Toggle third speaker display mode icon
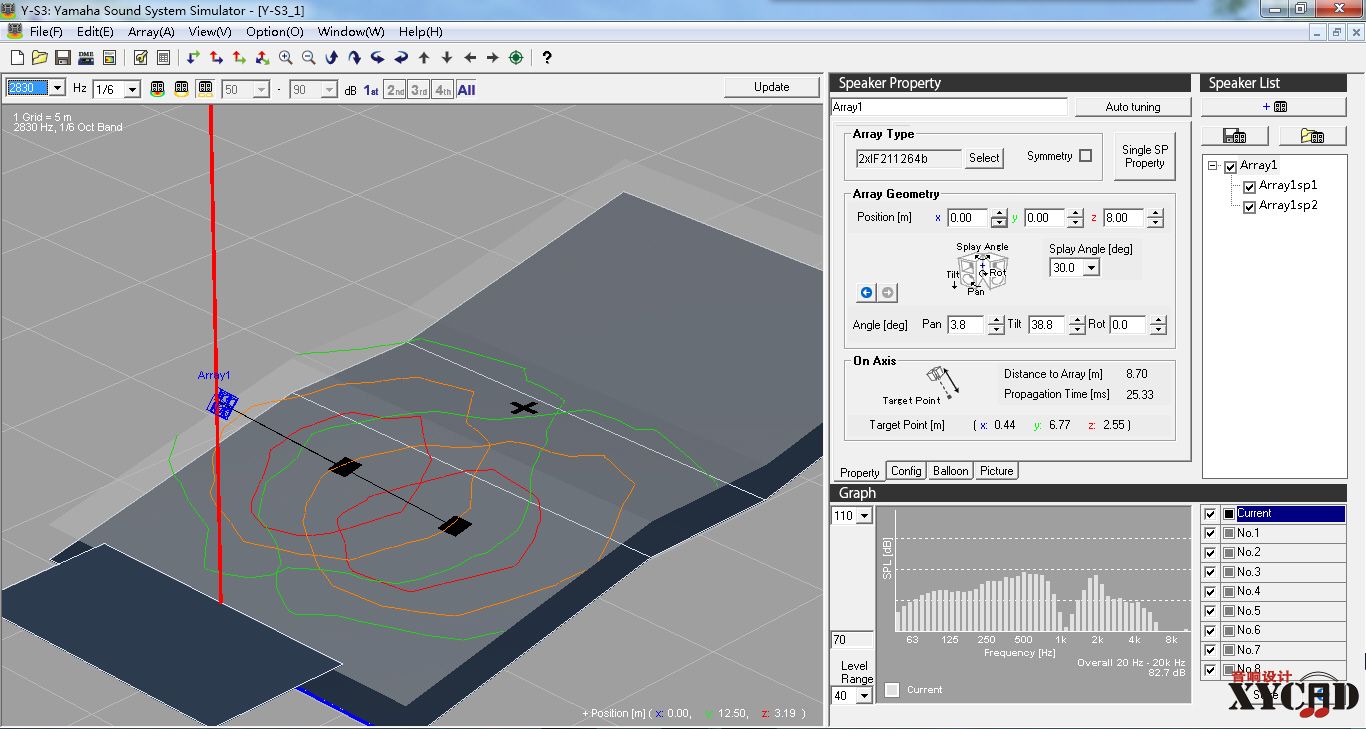 204,89
